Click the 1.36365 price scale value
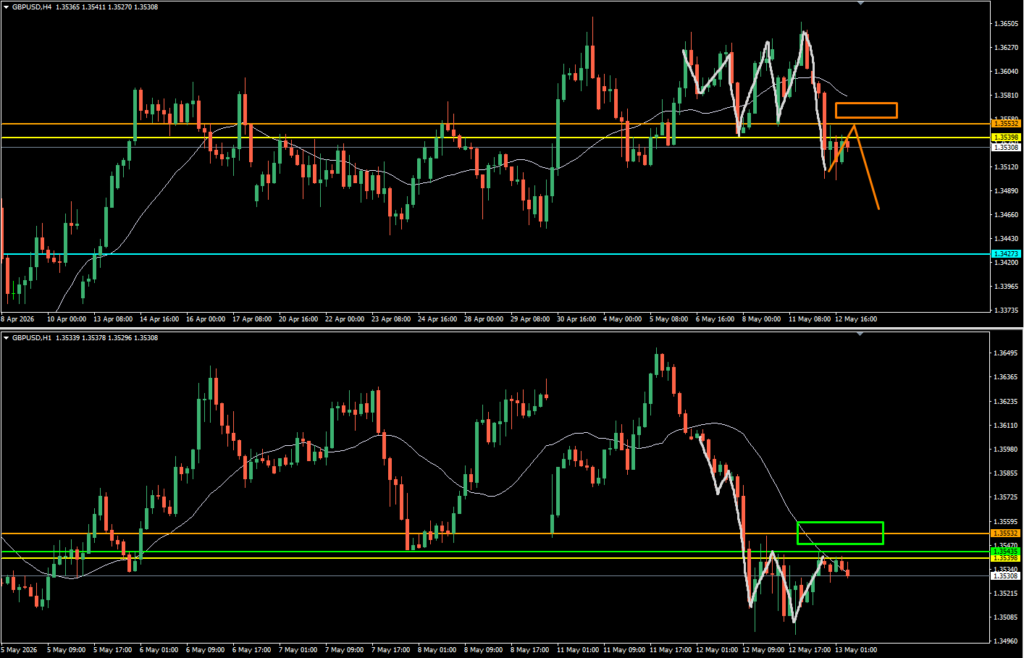The height and width of the screenshot is (658, 1024). (1006, 377)
